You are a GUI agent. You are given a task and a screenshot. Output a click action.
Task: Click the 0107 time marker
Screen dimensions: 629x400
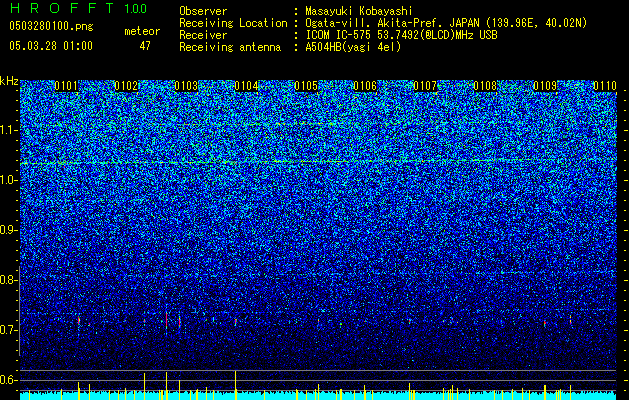point(425,86)
